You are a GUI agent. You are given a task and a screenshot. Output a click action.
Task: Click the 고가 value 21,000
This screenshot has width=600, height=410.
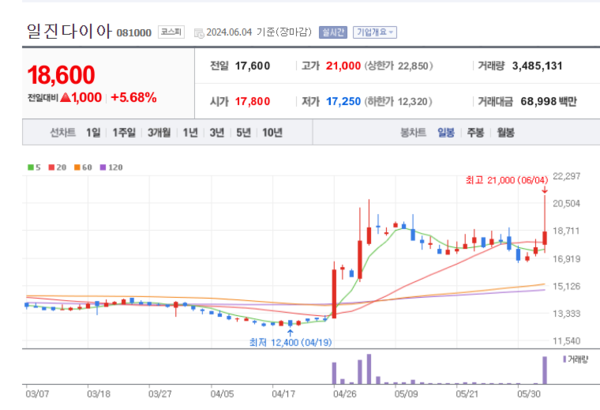(x=343, y=66)
